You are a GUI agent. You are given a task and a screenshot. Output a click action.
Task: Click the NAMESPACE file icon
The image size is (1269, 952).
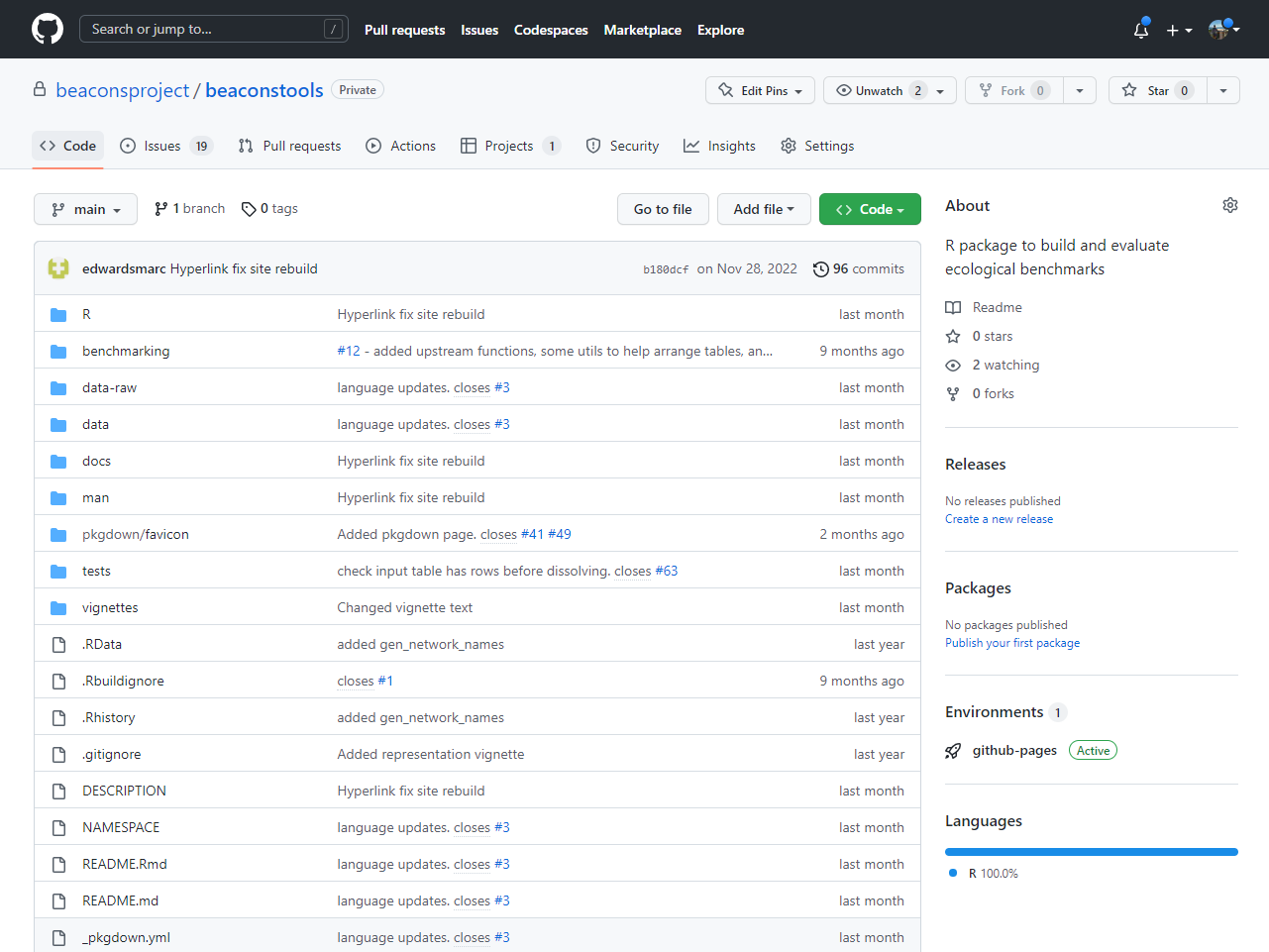(58, 828)
